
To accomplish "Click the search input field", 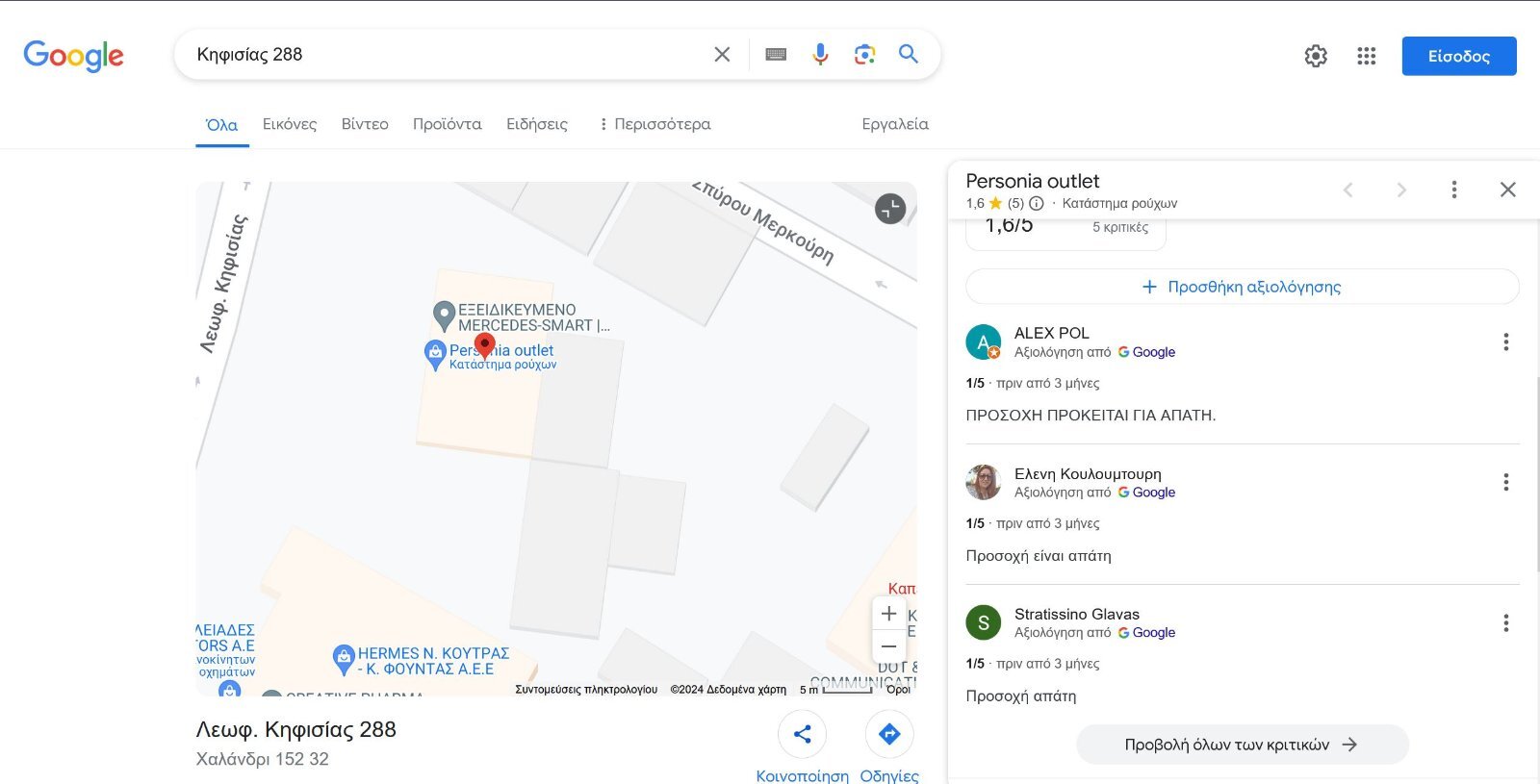I will tap(448, 55).
